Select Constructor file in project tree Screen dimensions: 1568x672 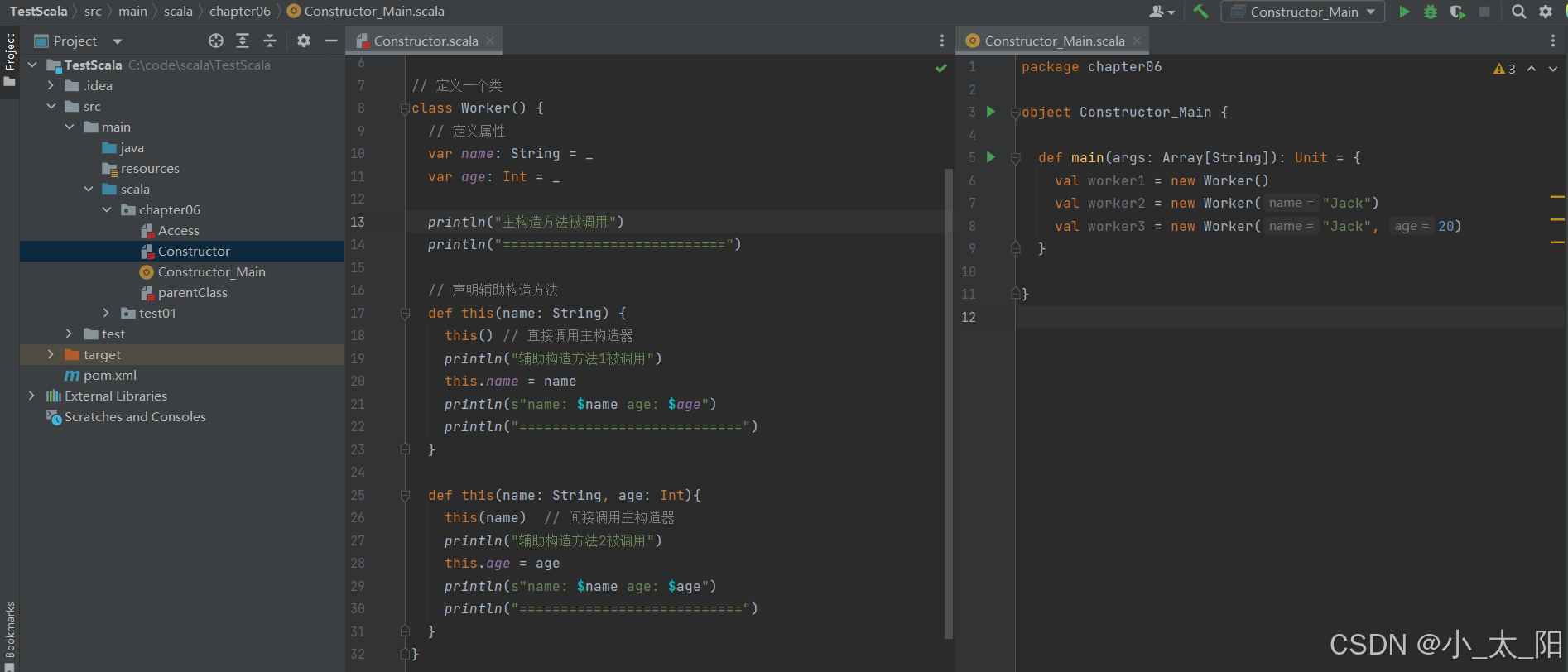(194, 251)
